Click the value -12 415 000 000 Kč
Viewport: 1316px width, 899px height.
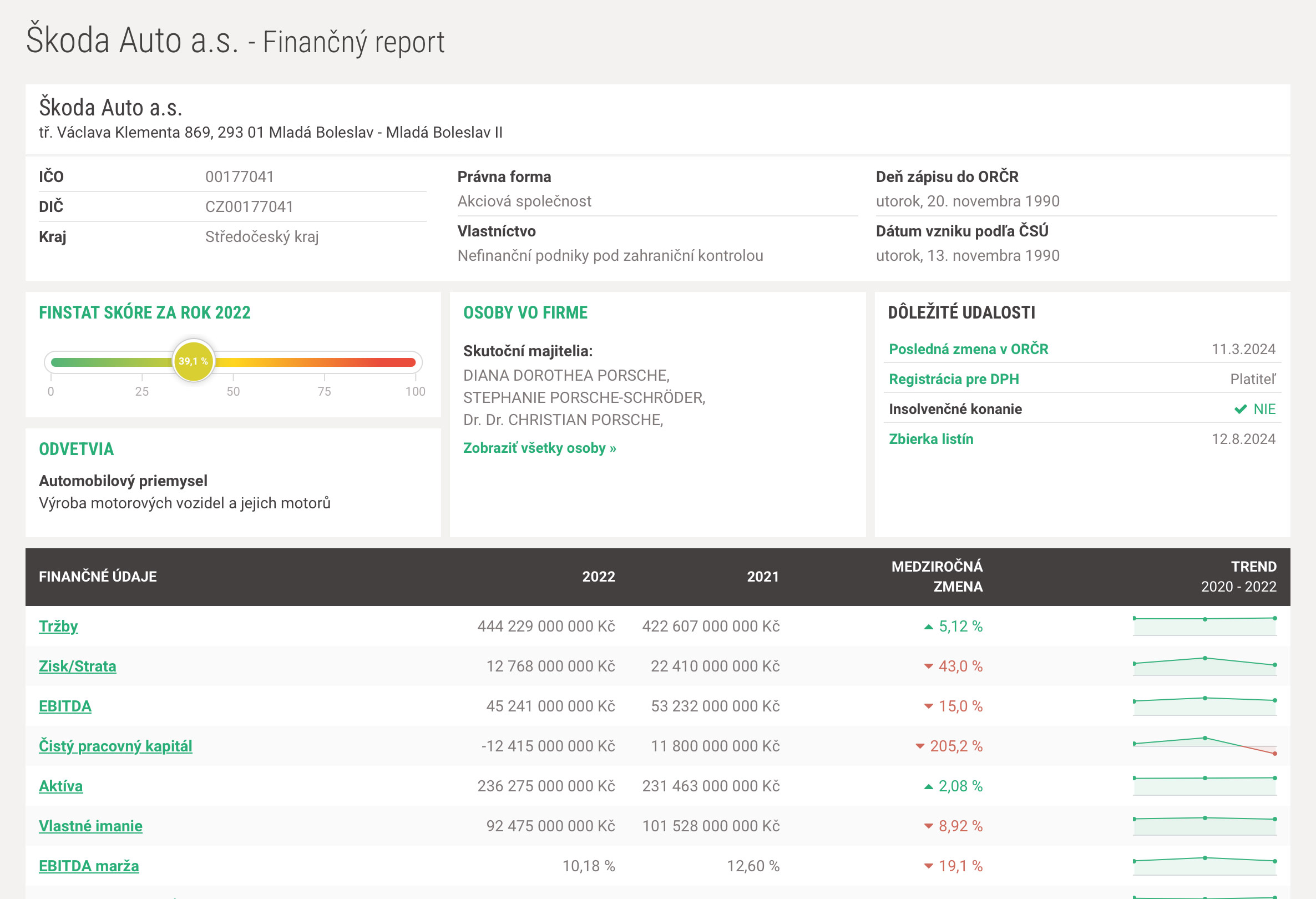(548, 746)
